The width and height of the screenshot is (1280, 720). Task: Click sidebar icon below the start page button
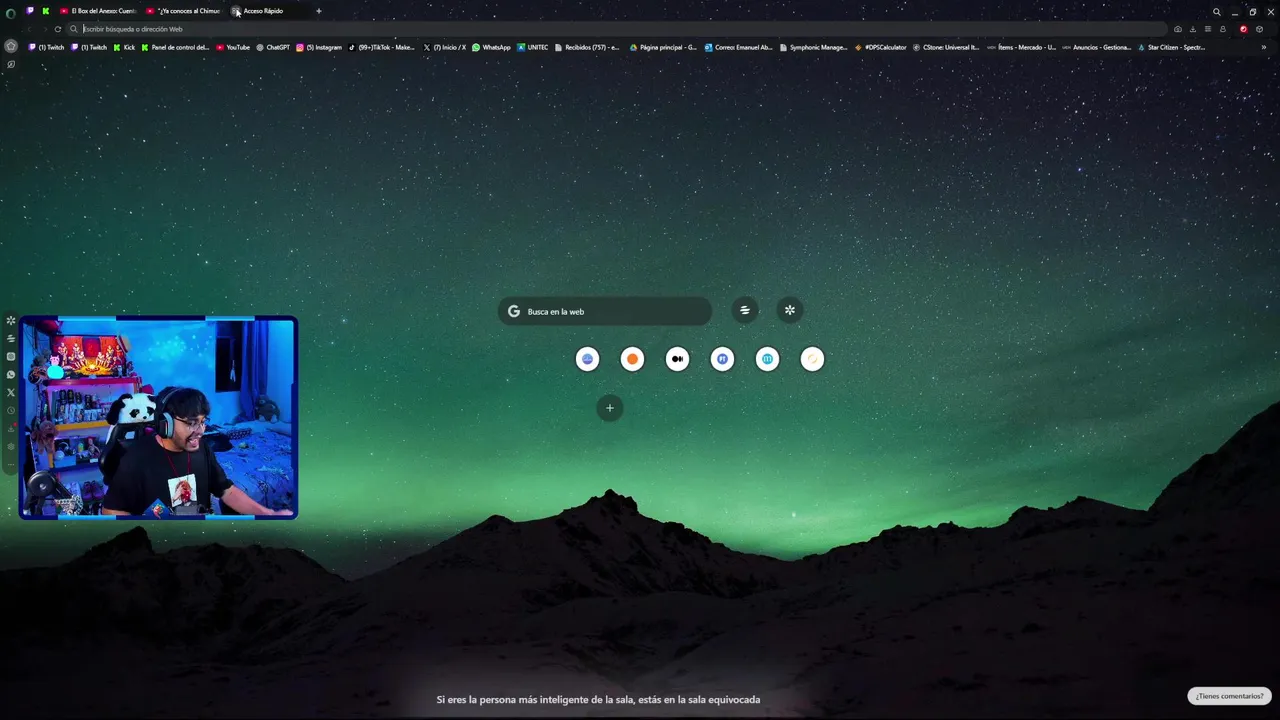click(11, 65)
